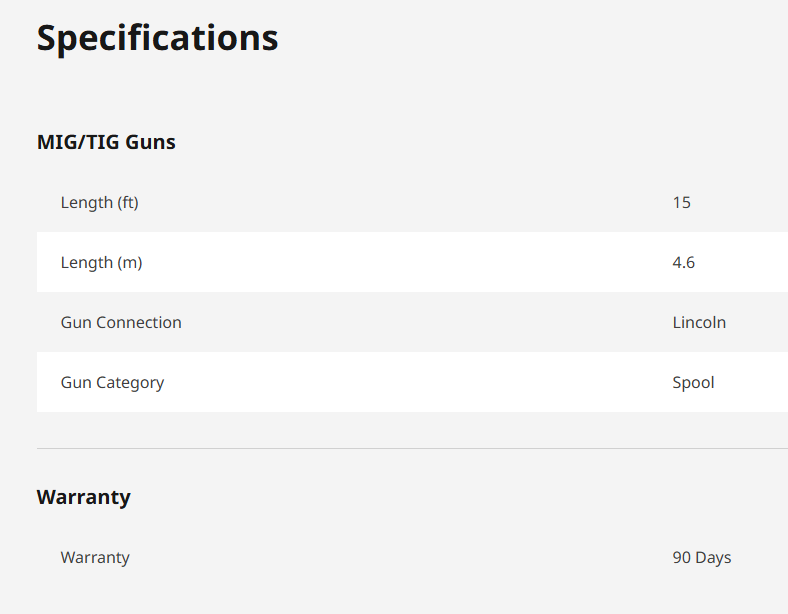Select the Lincoln gun connection value
788x614 pixels.
pos(699,322)
